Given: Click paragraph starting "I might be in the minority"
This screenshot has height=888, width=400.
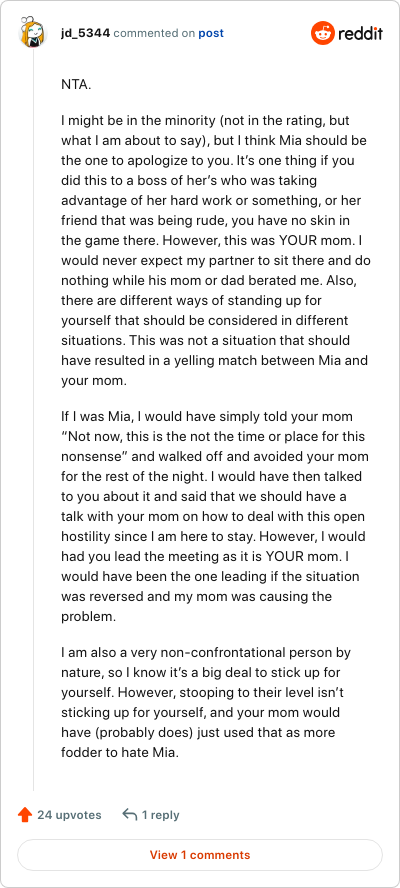Looking at the screenshot, I should (215, 251).
